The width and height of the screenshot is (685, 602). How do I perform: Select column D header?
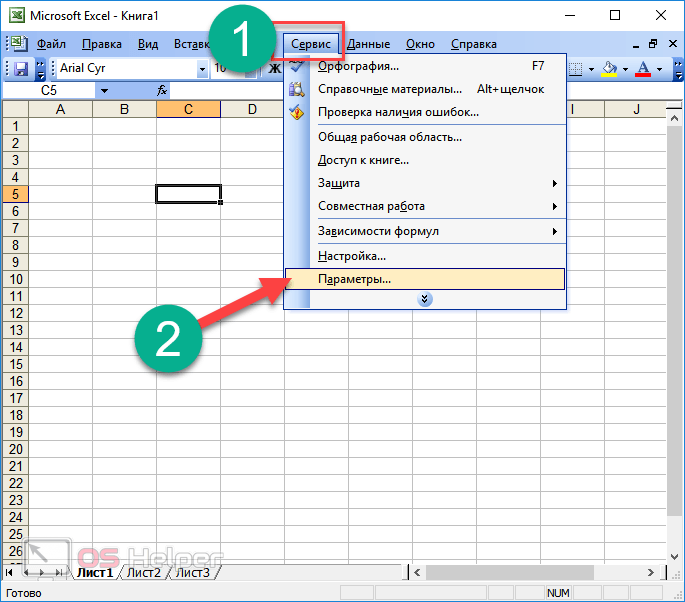253,110
